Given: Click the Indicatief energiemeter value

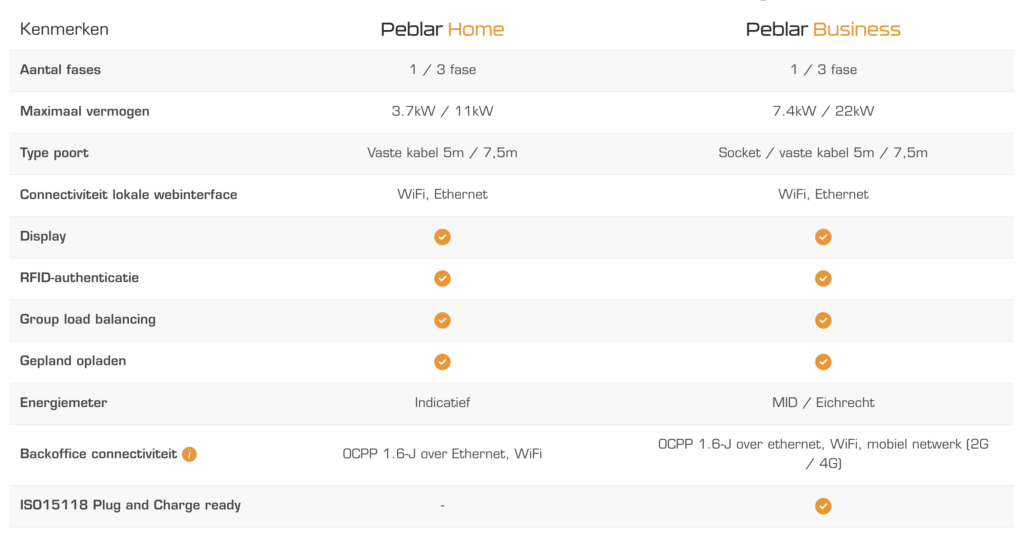Looking at the screenshot, I should pos(442,402).
